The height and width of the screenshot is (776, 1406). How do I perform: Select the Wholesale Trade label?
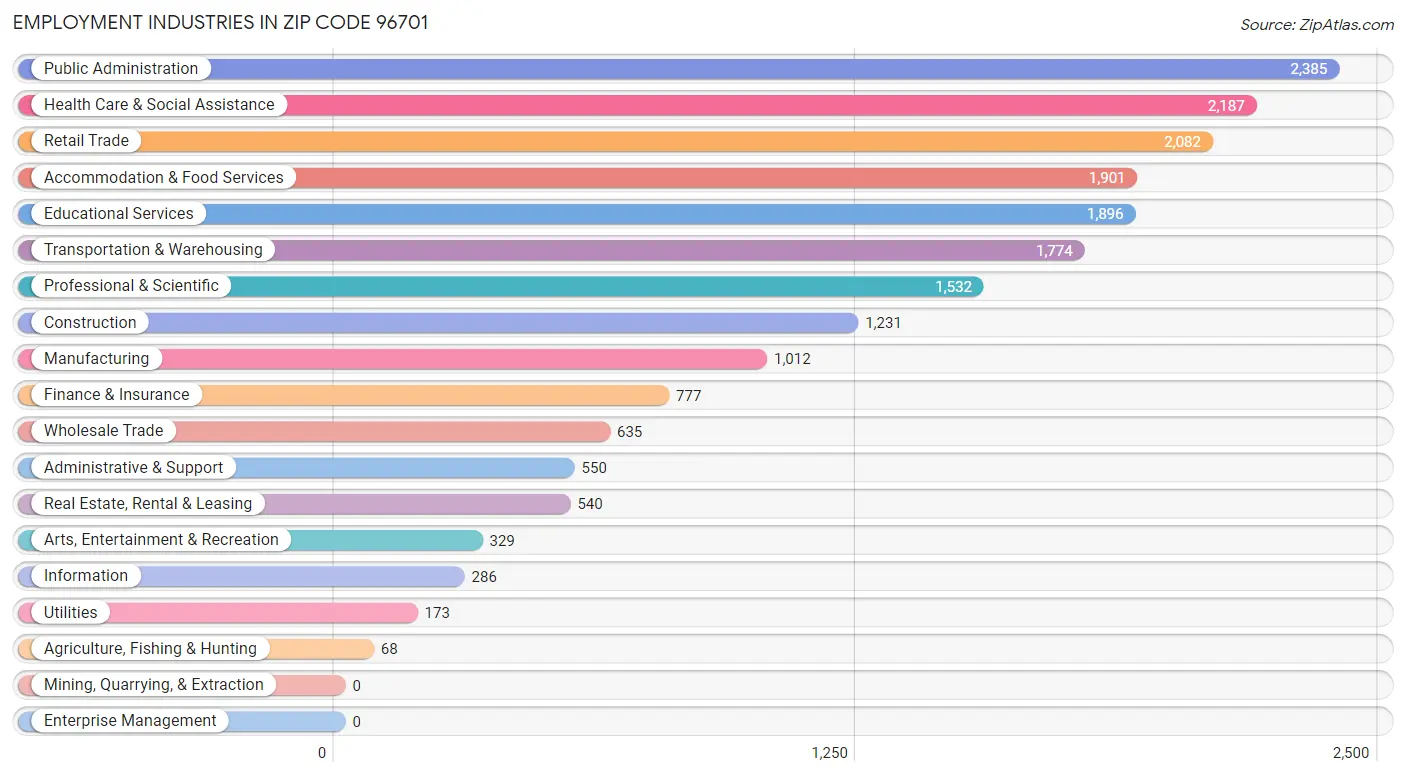104,431
